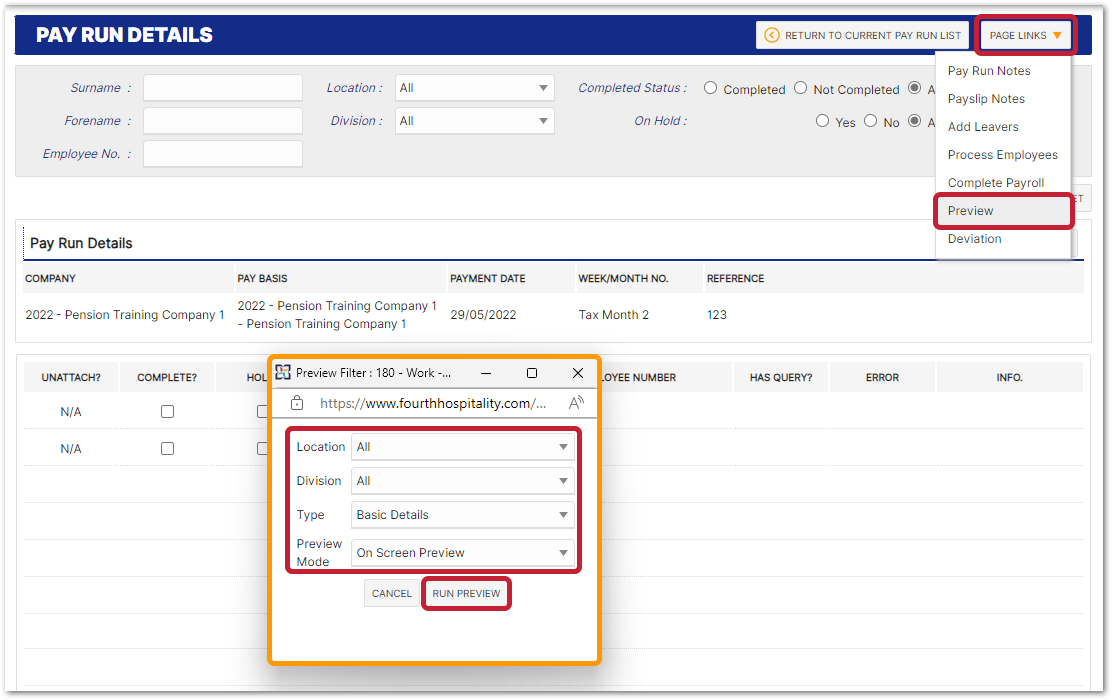
Task: Click Cancel in the Preview Filter popup
Action: [x=392, y=593]
